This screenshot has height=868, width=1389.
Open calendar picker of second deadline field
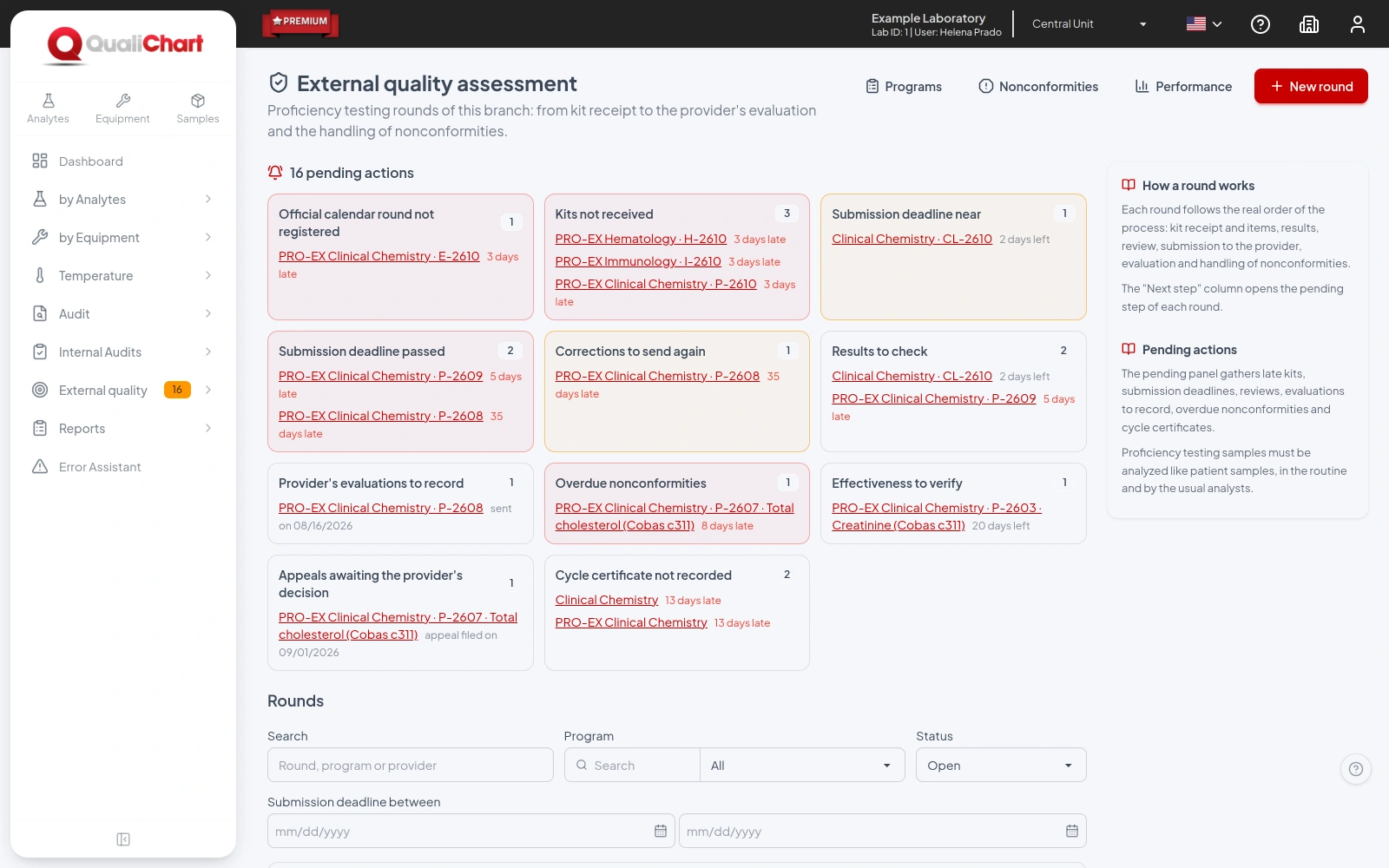[x=1072, y=831]
